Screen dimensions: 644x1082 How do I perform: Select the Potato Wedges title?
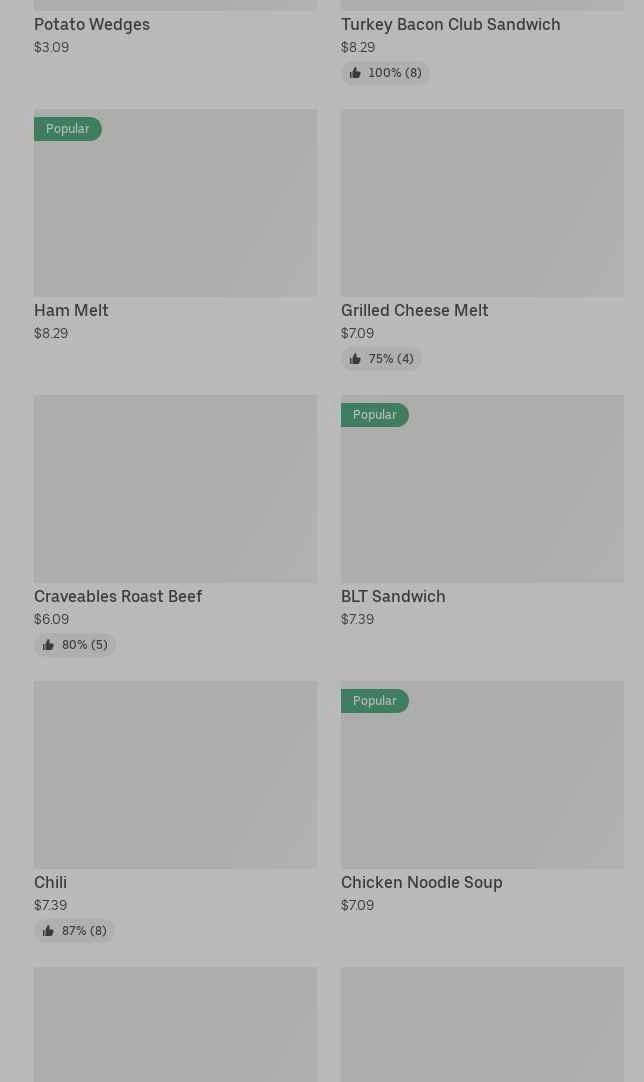point(92,24)
